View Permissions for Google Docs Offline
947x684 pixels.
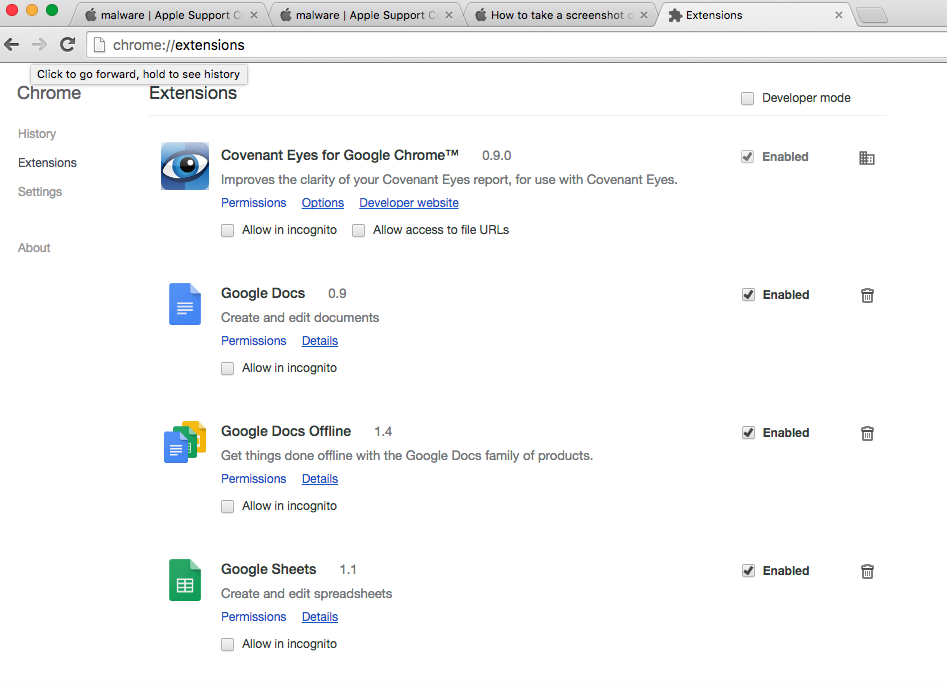pos(254,479)
